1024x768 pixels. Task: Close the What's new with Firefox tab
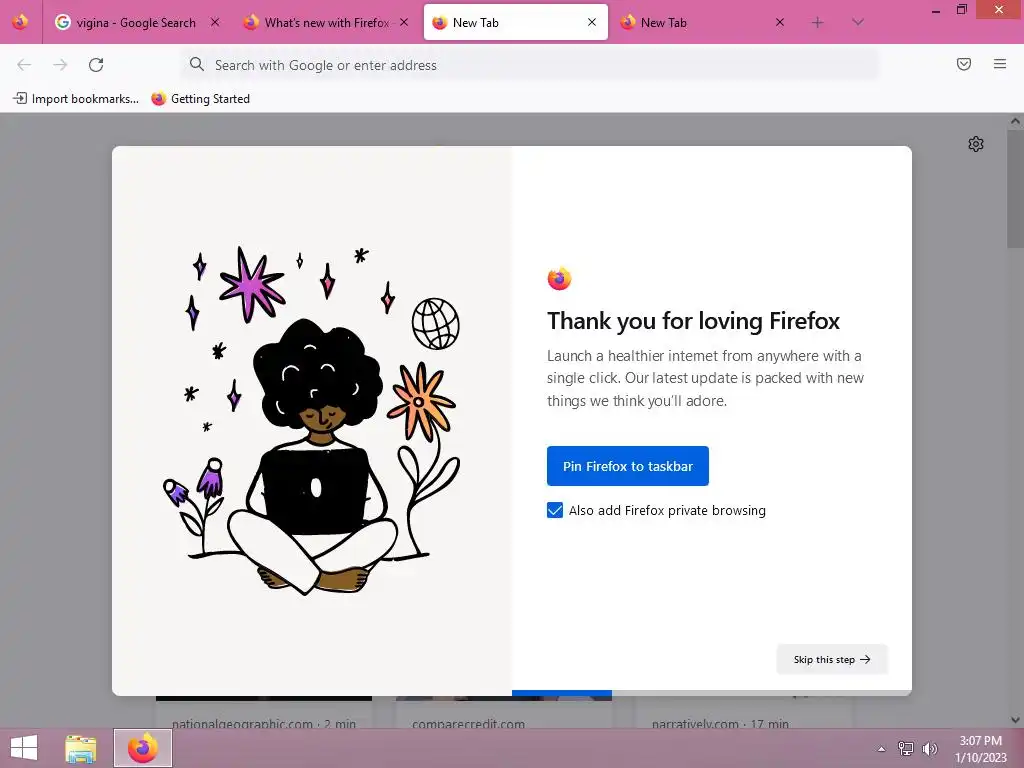point(404,22)
